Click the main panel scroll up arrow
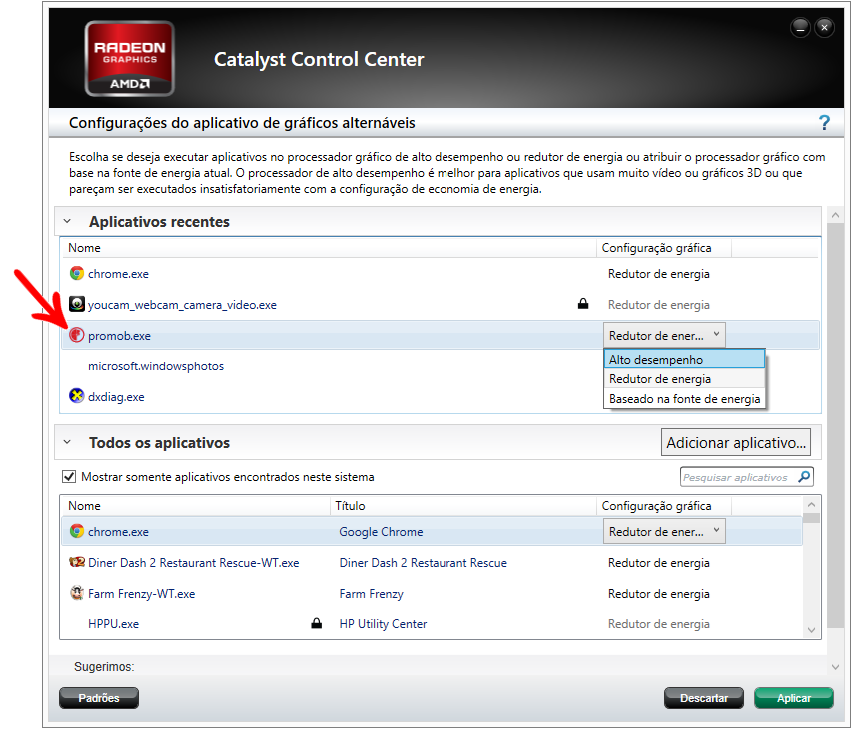Image resolution: width=856 pixels, height=740 pixels. [835, 215]
